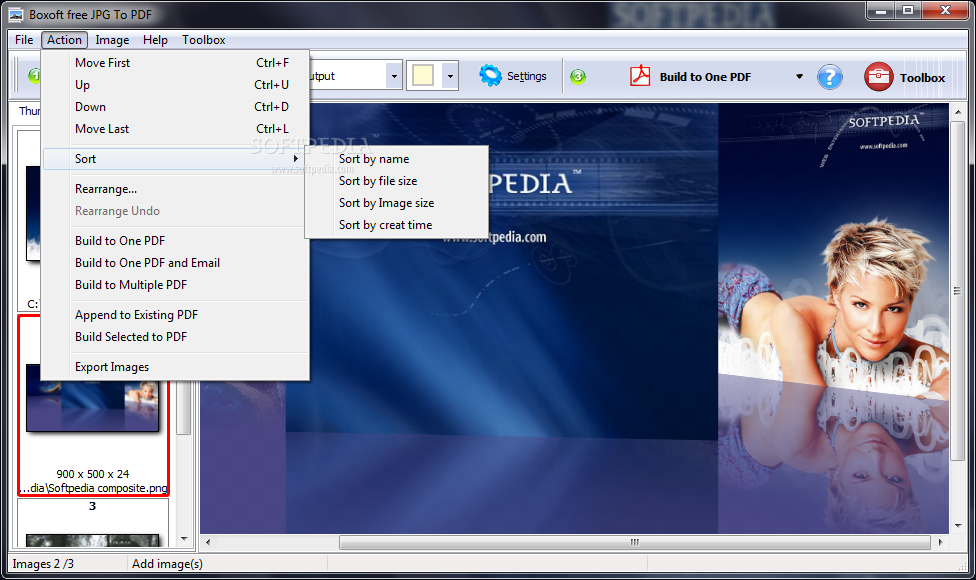
Task: Choose Append to Existing PDF
Action: (x=176, y=315)
